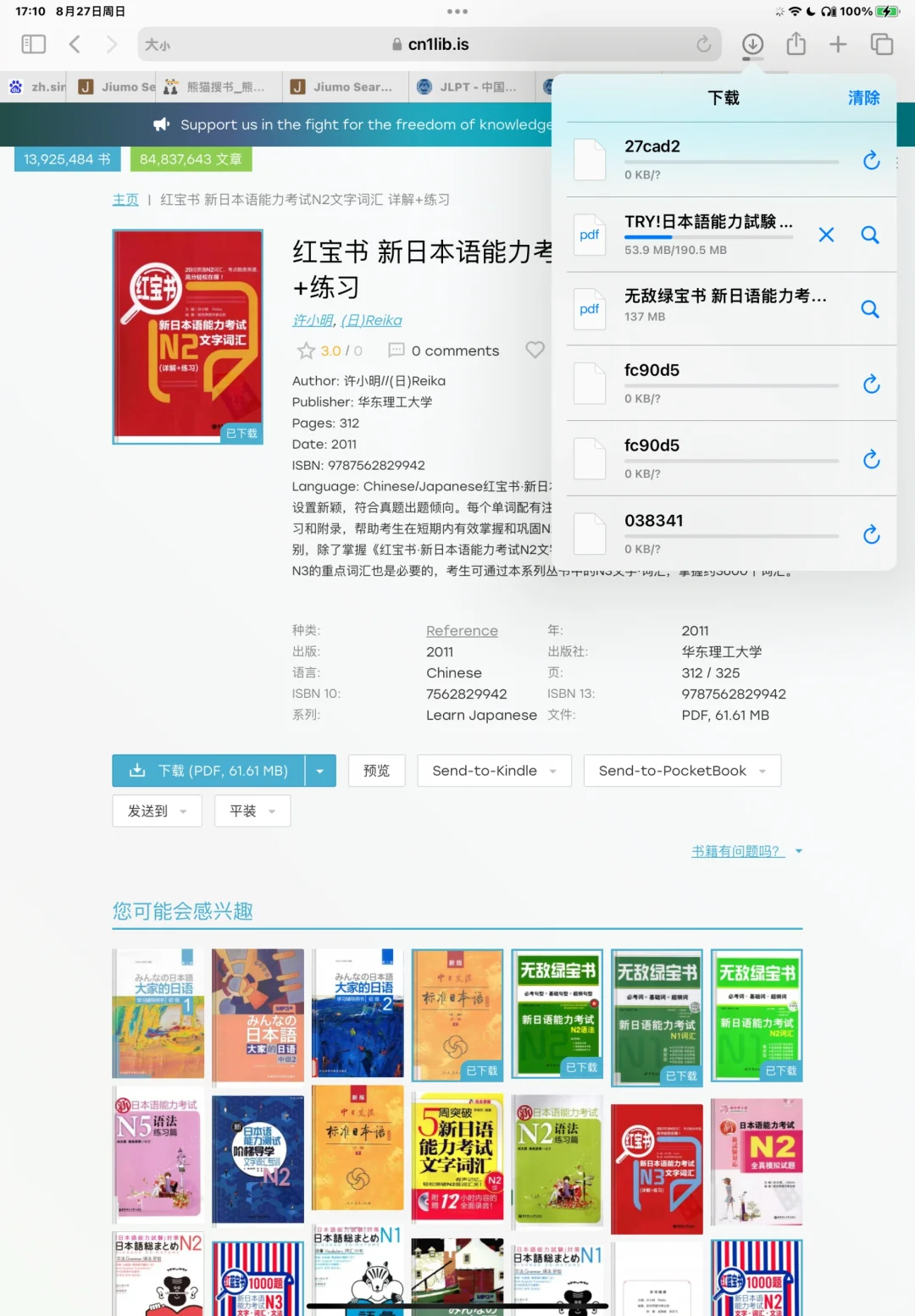Open みんなの日本語 orange cover book
The width and height of the screenshot is (915, 1316).
coord(258,1015)
